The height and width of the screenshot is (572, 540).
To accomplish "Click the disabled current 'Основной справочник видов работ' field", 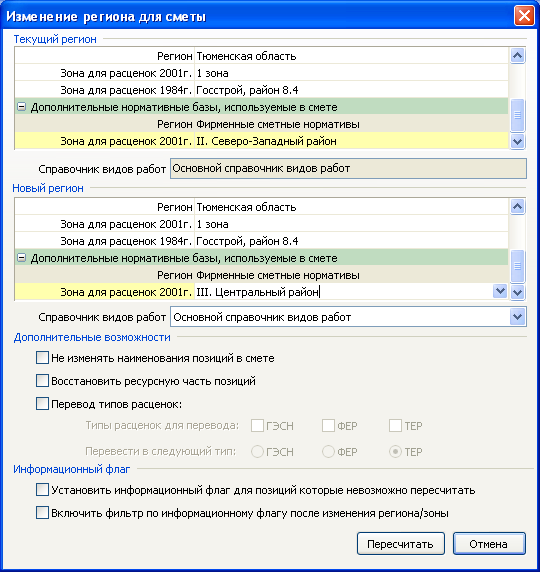I will (x=348, y=169).
